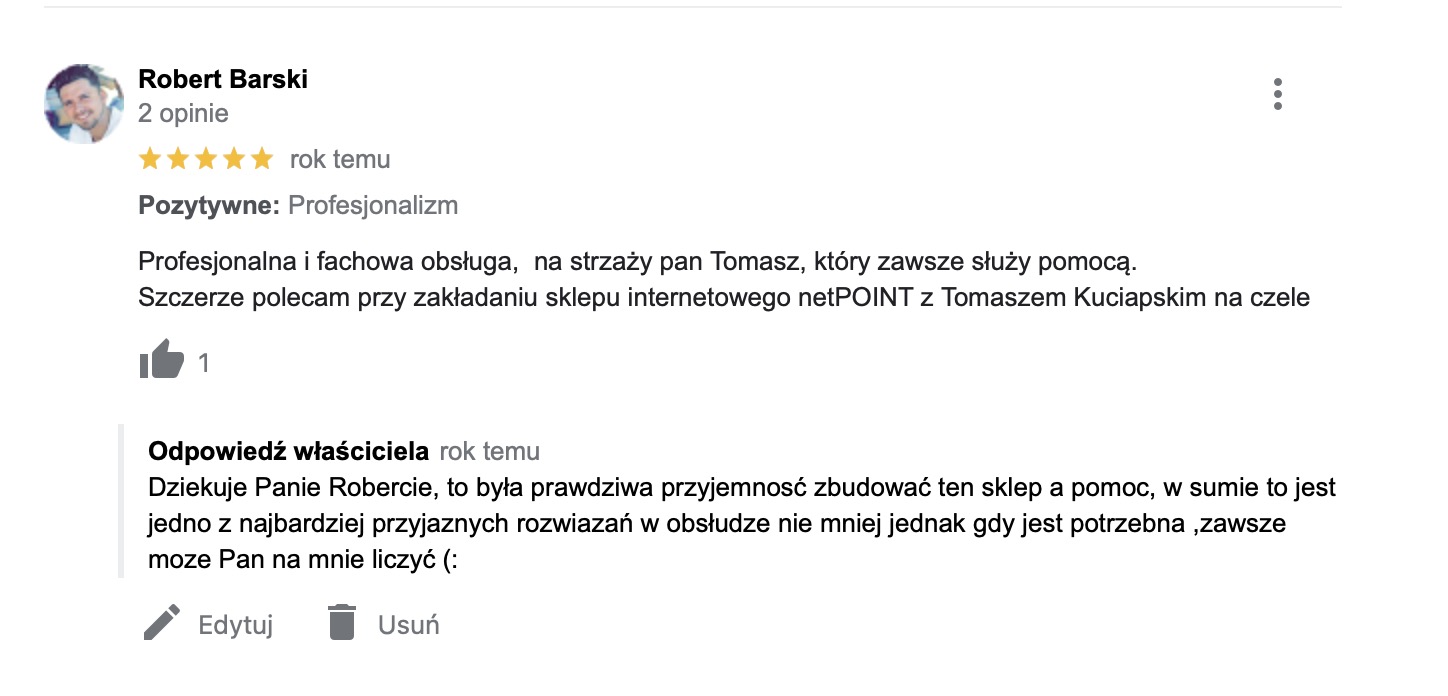The image size is (1448, 696).
Task: Select the second gold rating star
Action: click(178, 159)
